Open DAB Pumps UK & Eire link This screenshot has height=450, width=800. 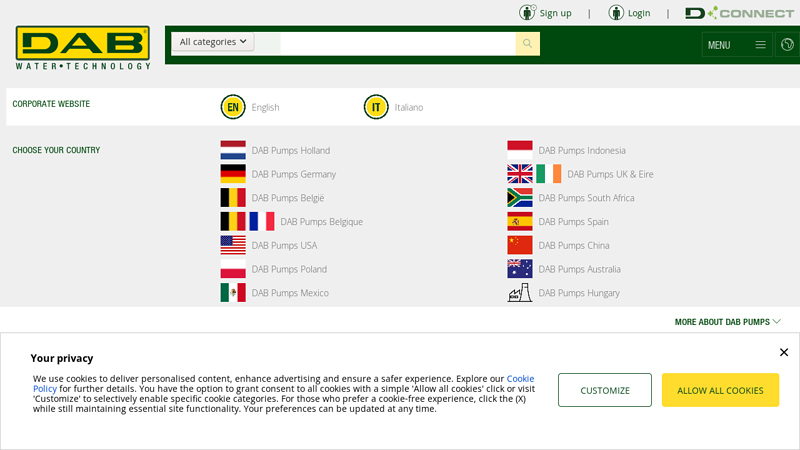[x=610, y=174]
